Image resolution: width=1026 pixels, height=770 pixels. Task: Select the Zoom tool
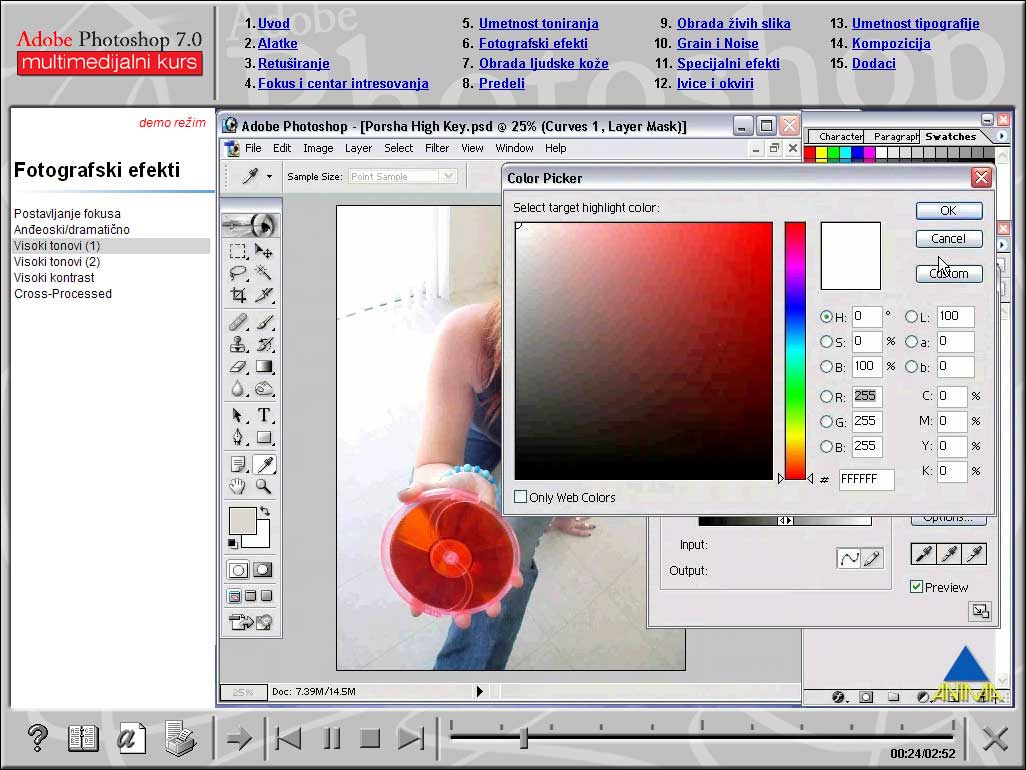tap(262, 487)
